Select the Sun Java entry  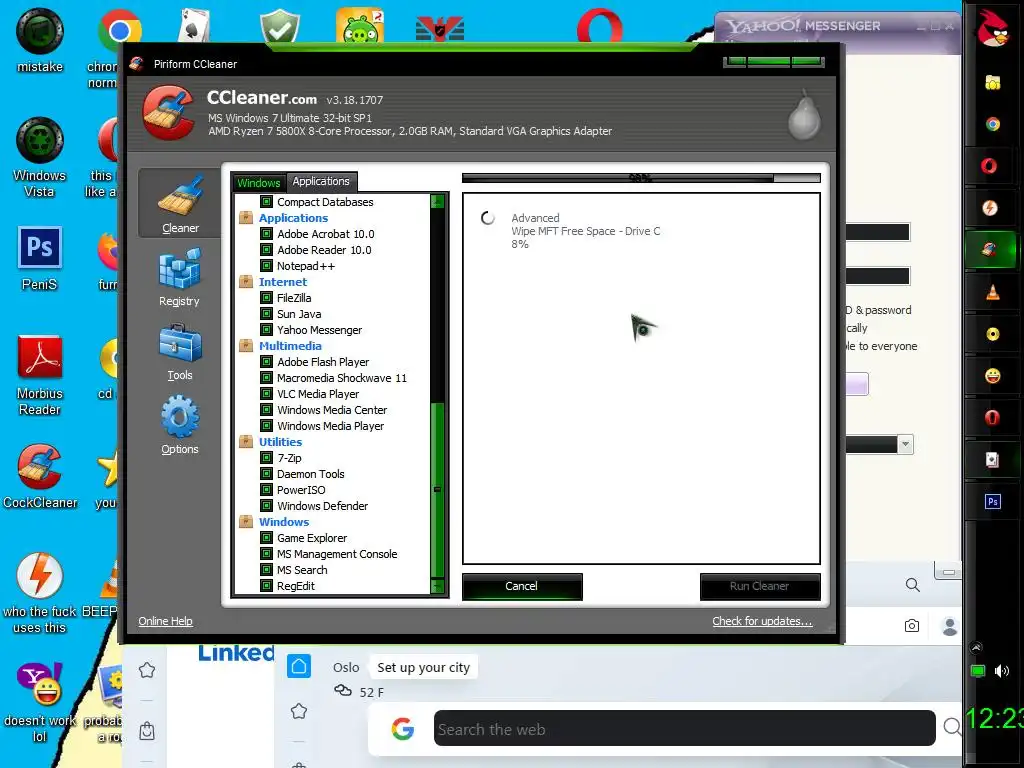[x=299, y=314]
